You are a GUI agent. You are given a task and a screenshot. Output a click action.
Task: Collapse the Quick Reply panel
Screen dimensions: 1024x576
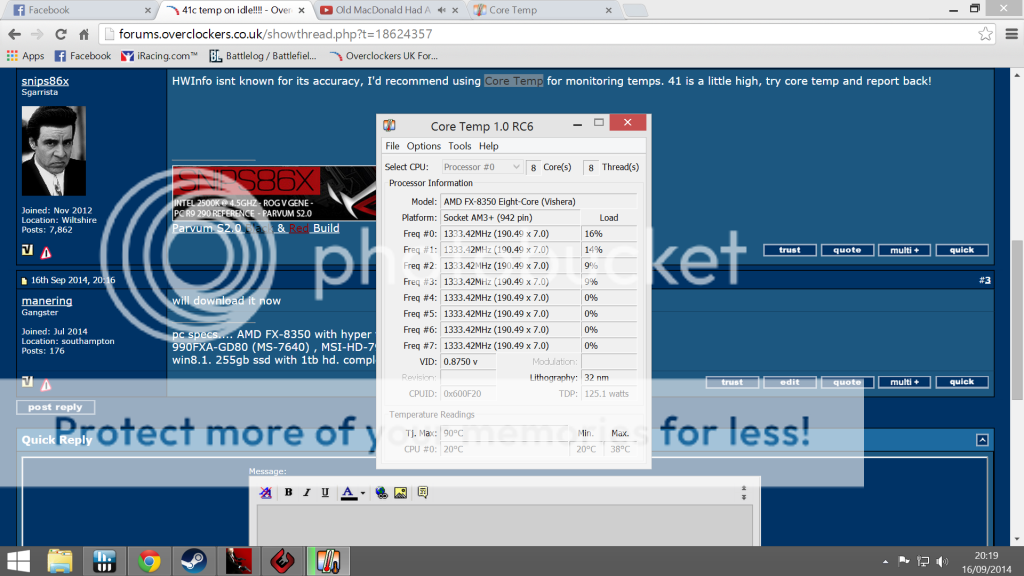pyautogui.click(x=982, y=440)
